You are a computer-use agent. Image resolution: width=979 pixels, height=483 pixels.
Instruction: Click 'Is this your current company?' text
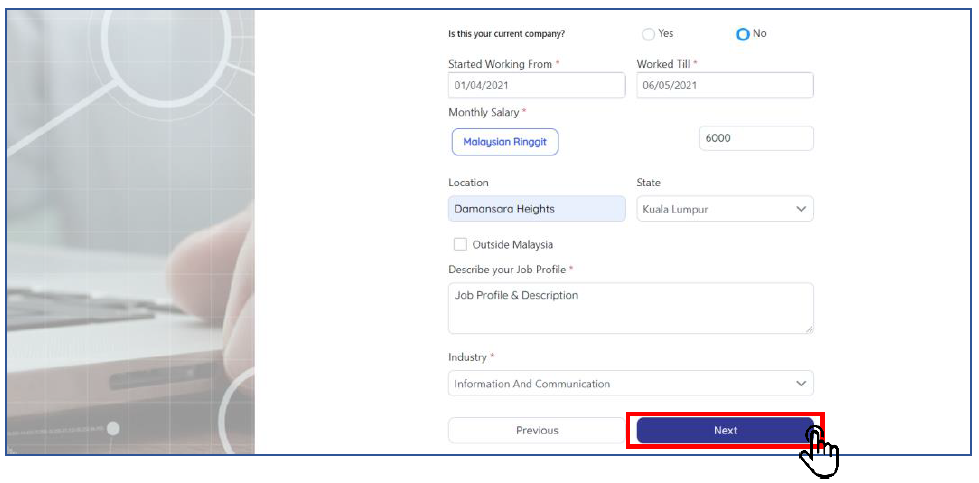(x=506, y=34)
